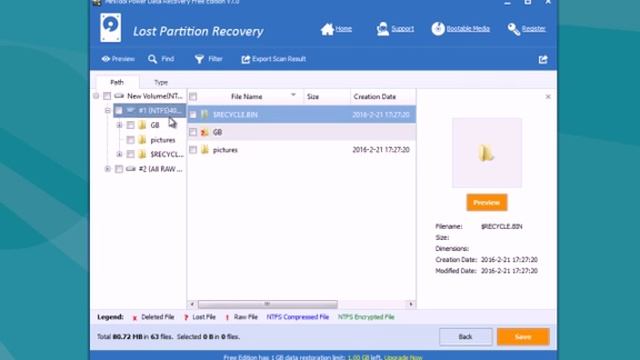
Task: Click the Back button
Action: click(465, 337)
